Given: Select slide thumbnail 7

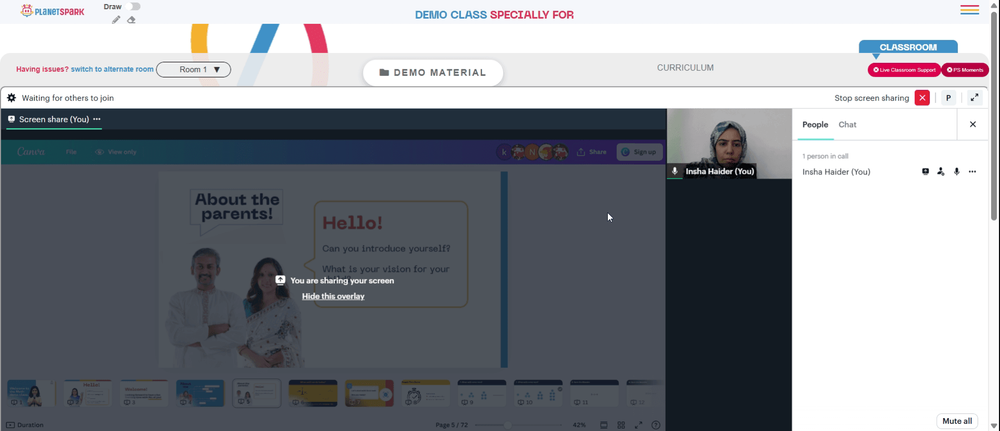Looking at the screenshot, I should (x=369, y=393).
